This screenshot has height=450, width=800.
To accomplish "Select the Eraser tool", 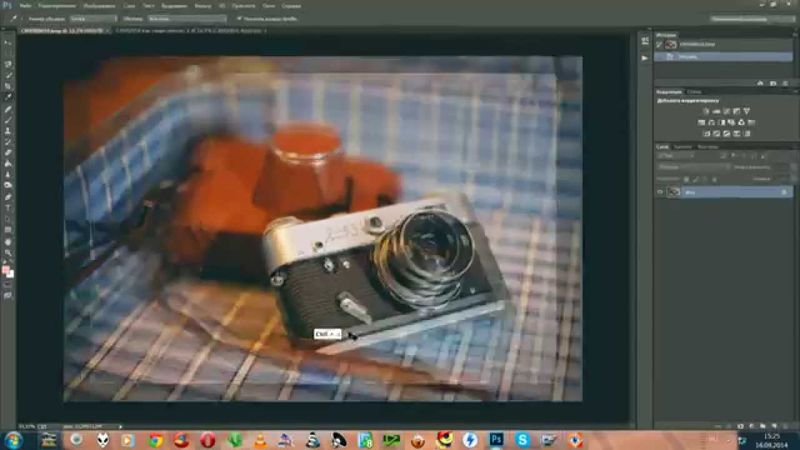I will 8,153.
